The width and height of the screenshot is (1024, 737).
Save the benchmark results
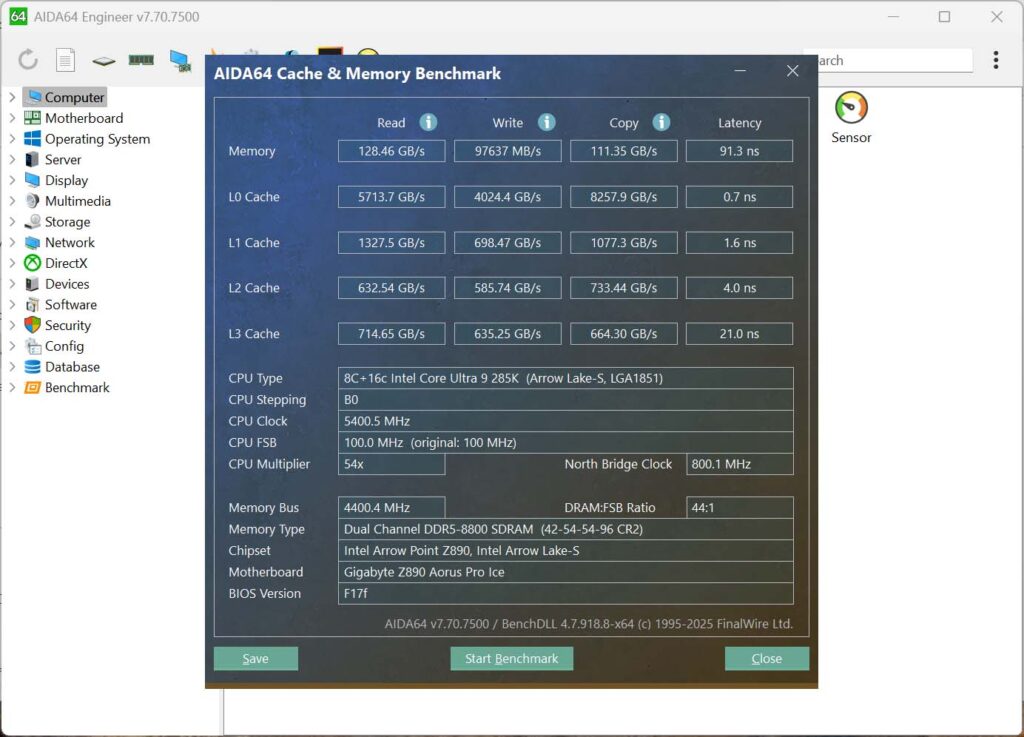(x=255, y=658)
